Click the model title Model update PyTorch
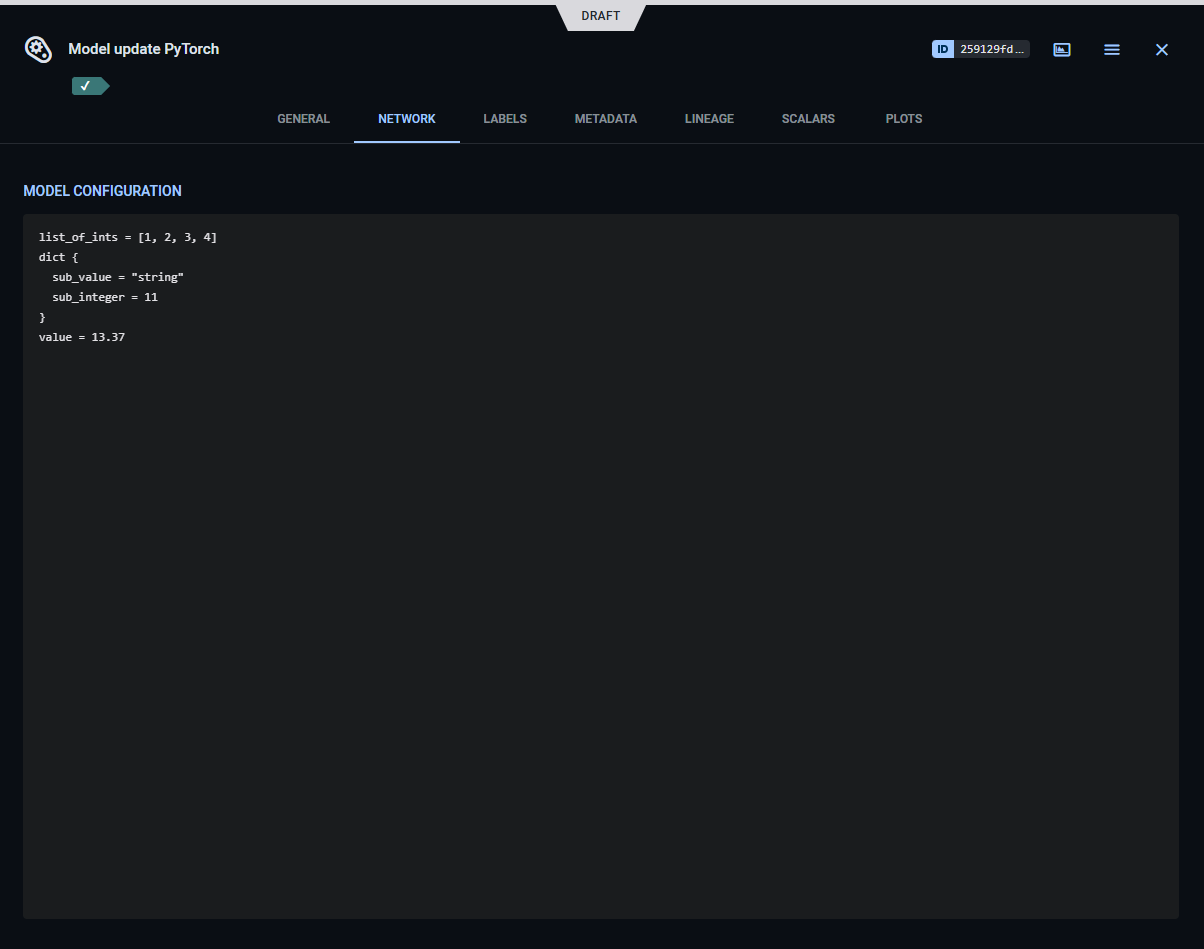 tap(143, 48)
